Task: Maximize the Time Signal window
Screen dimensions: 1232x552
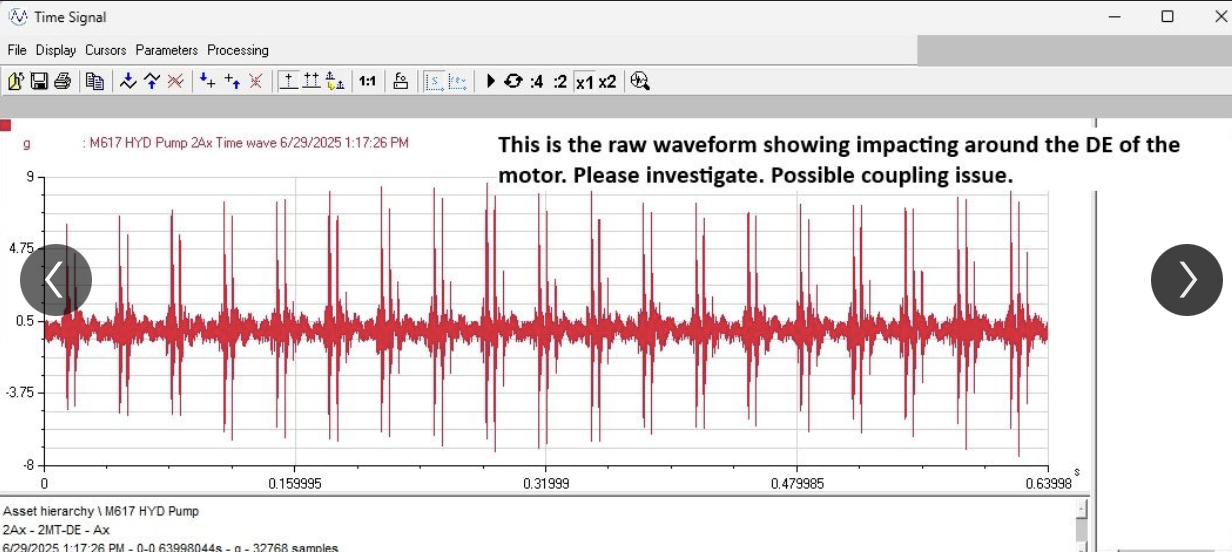Action: click(1167, 17)
